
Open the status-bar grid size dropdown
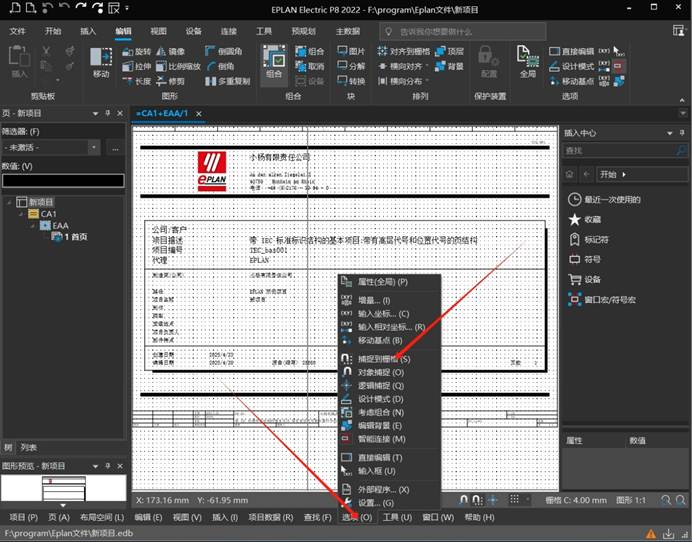[527, 500]
